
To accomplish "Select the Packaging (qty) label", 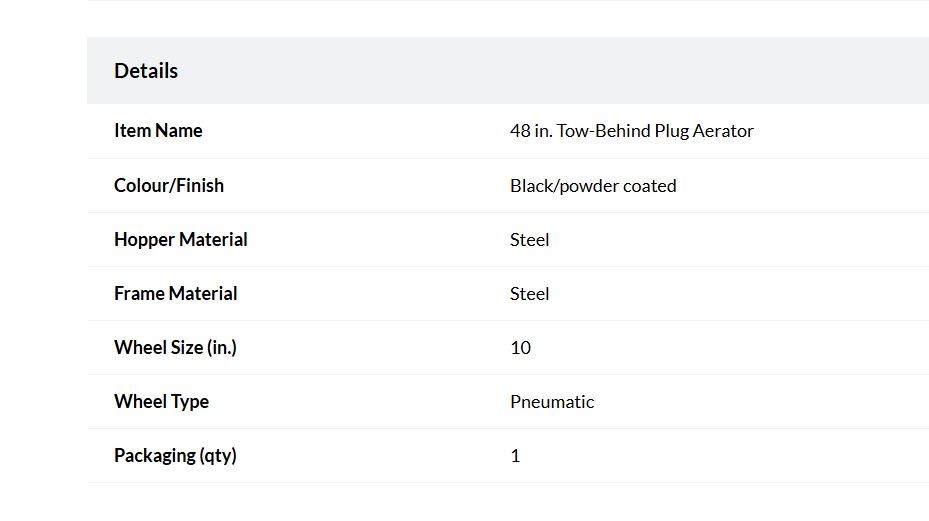I will click(x=175, y=455).
